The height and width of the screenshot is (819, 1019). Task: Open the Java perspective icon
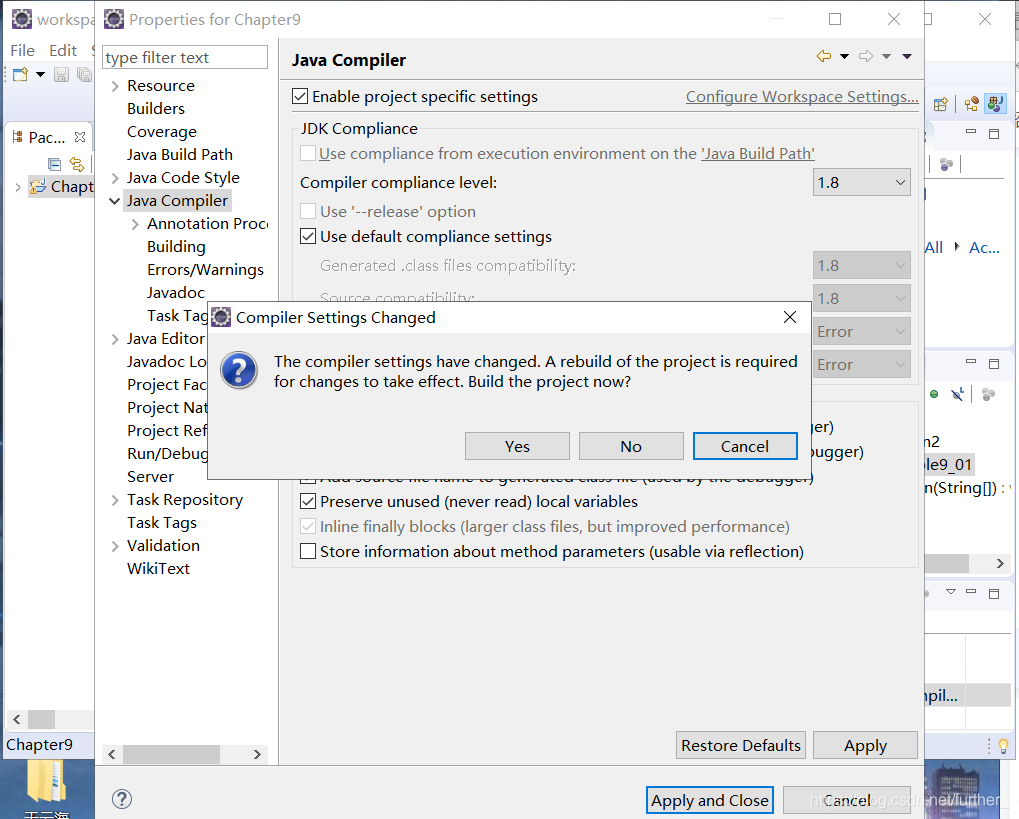pos(994,103)
